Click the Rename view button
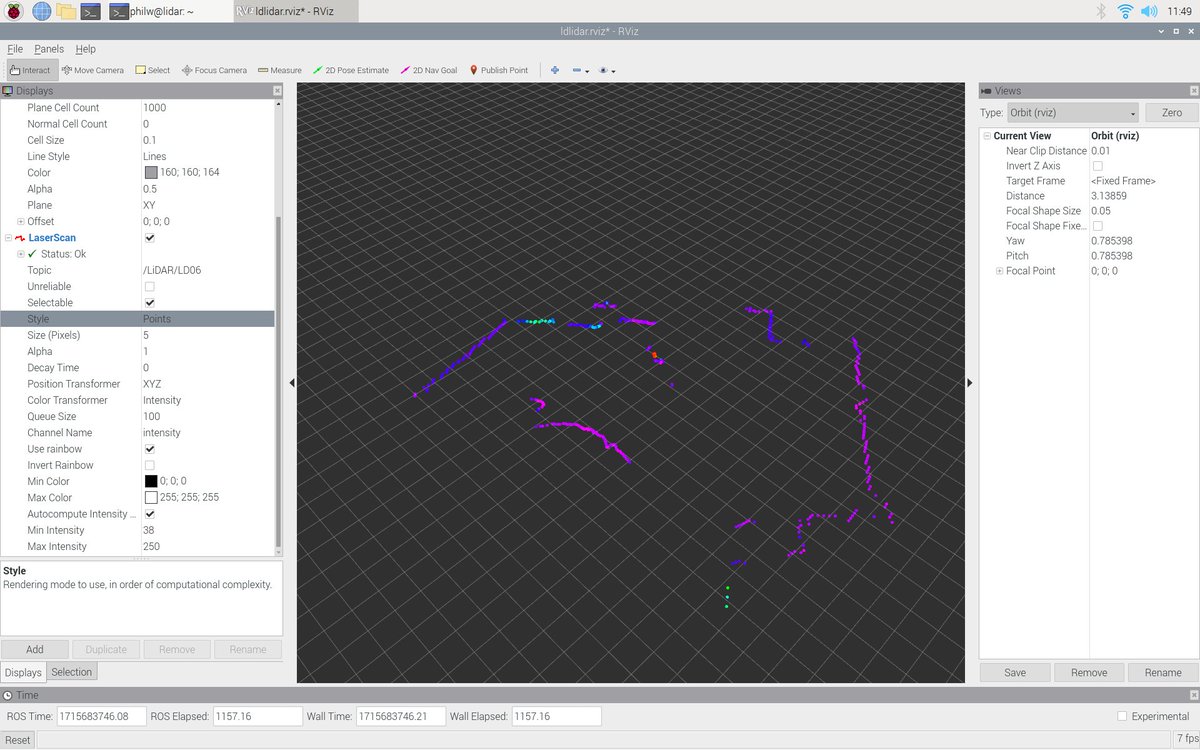The image size is (1200, 750). [1163, 673]
